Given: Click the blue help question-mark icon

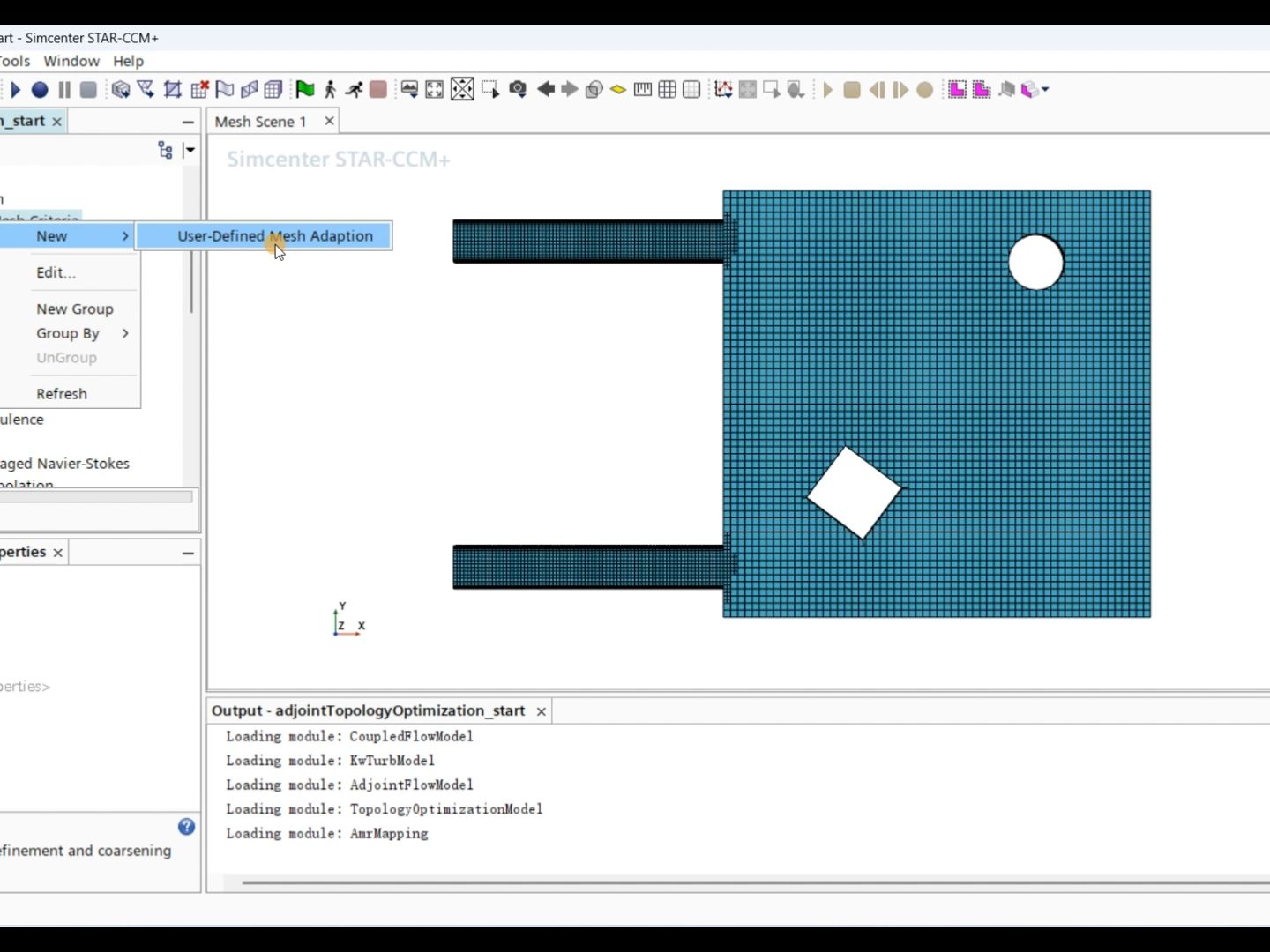Looking at the screenshot, I should point(186,826).
